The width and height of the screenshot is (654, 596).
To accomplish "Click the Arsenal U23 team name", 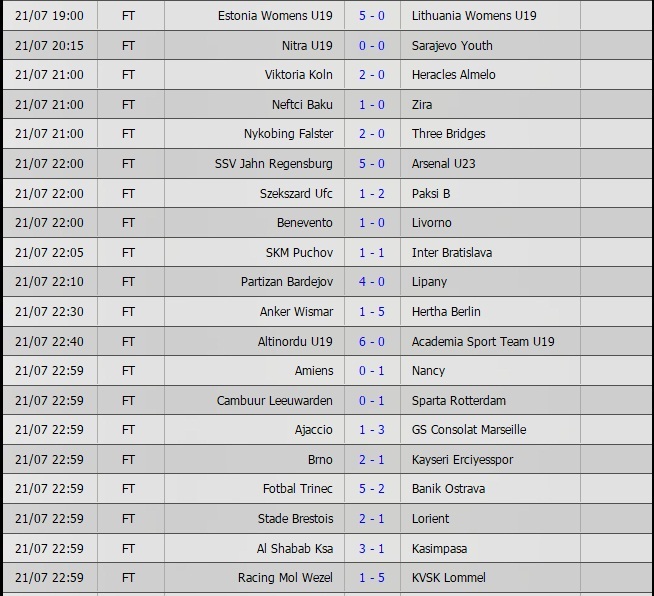I will click(x=446, y=164).
